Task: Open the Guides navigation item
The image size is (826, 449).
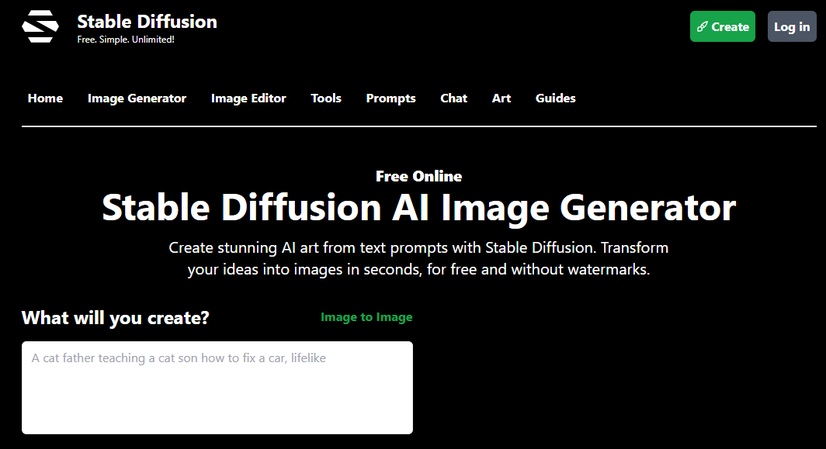Action: (x=555, y=98)
